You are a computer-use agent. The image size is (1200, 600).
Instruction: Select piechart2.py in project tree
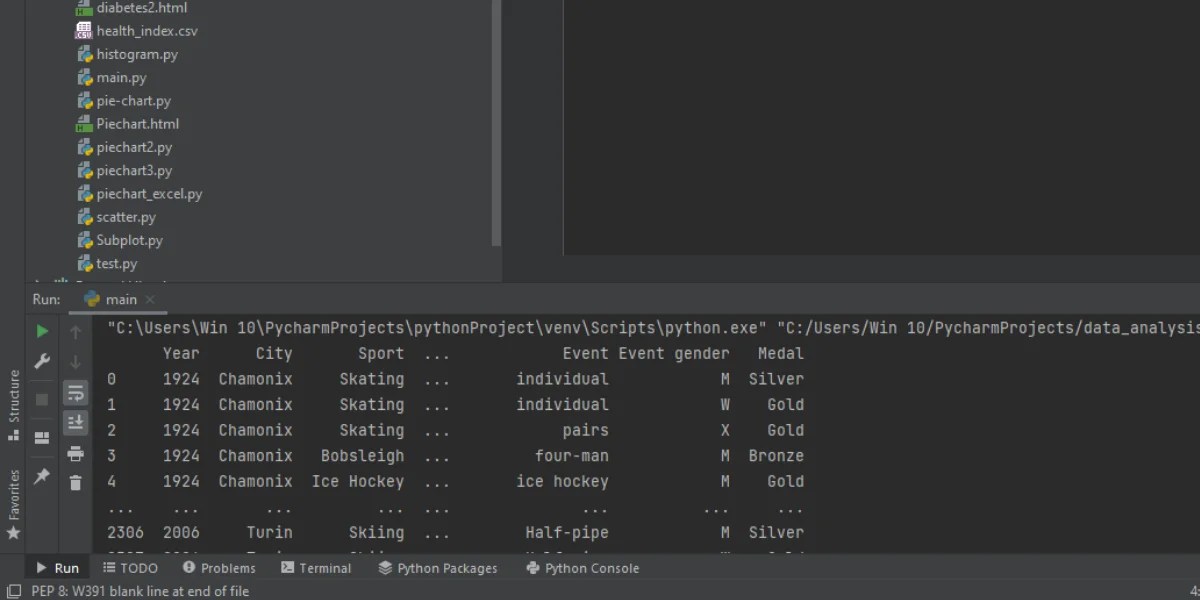pos(124,147)
